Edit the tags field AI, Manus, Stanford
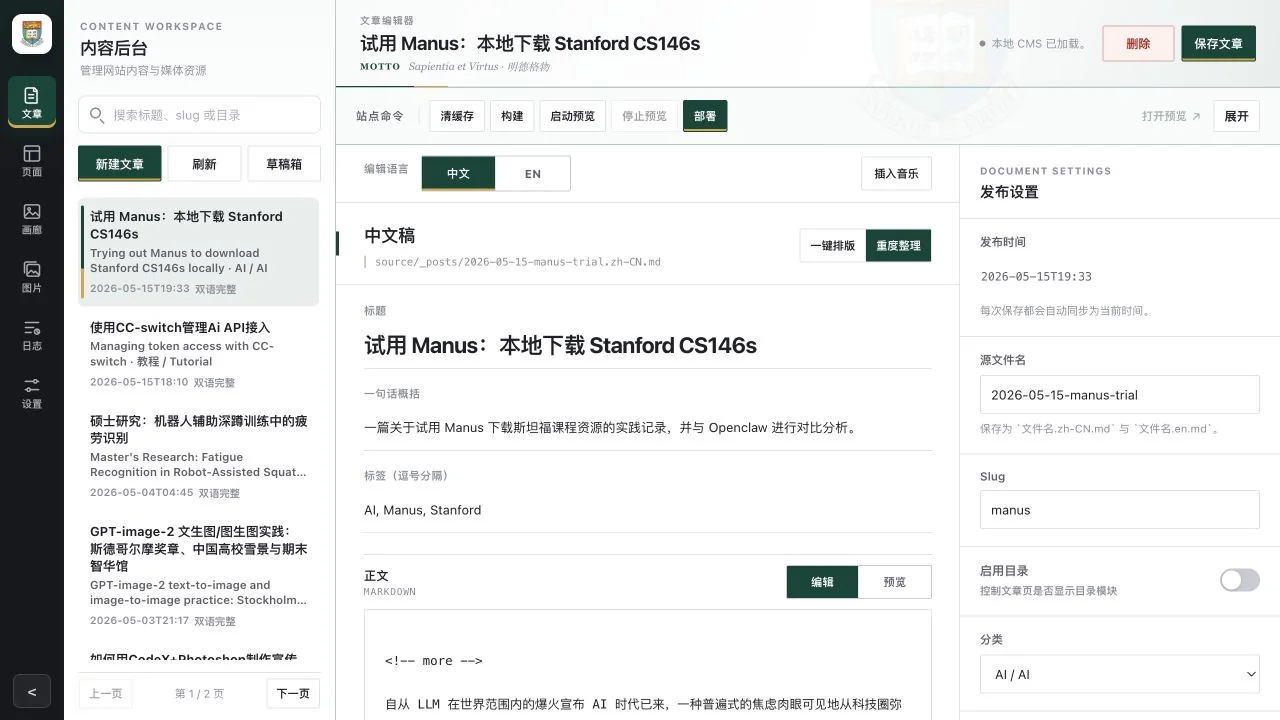This screenshot has width=1280, height=720. click(x=647, y=510)
